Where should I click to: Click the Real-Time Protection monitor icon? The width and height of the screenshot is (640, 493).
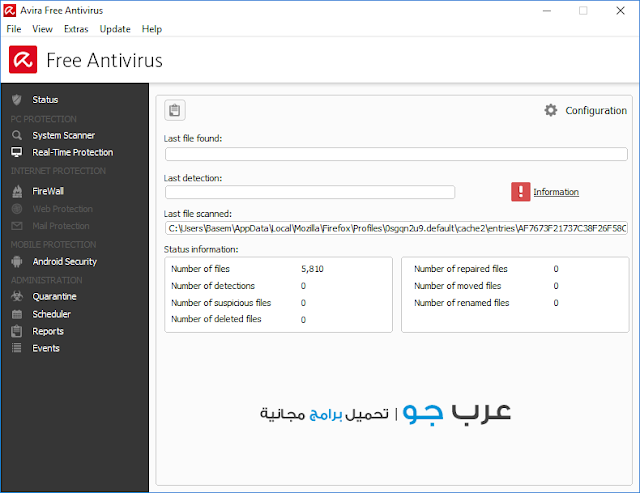point(17,152)
